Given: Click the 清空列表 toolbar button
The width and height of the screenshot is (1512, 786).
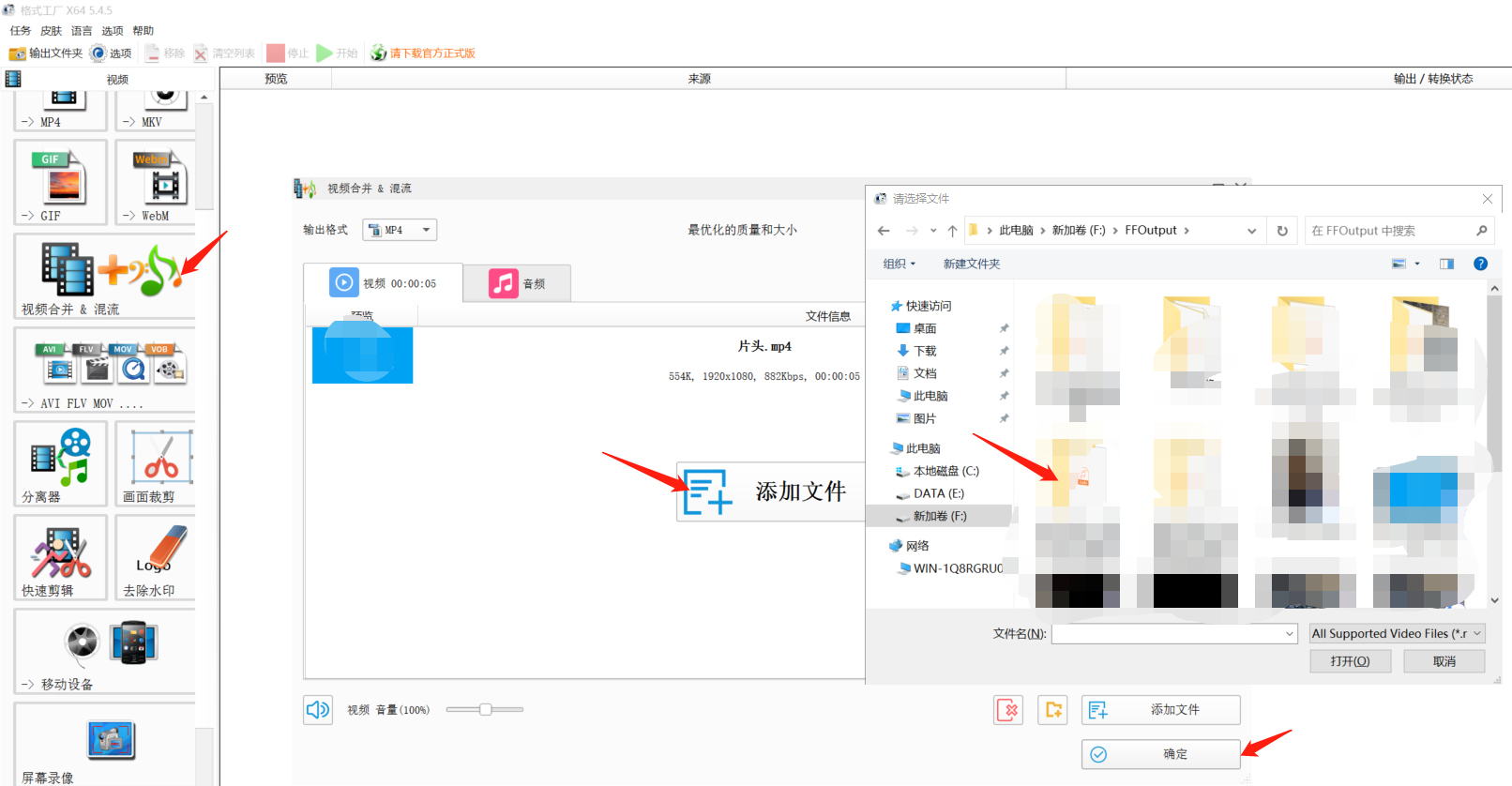Looking at the screenshot, I should 224,53.
